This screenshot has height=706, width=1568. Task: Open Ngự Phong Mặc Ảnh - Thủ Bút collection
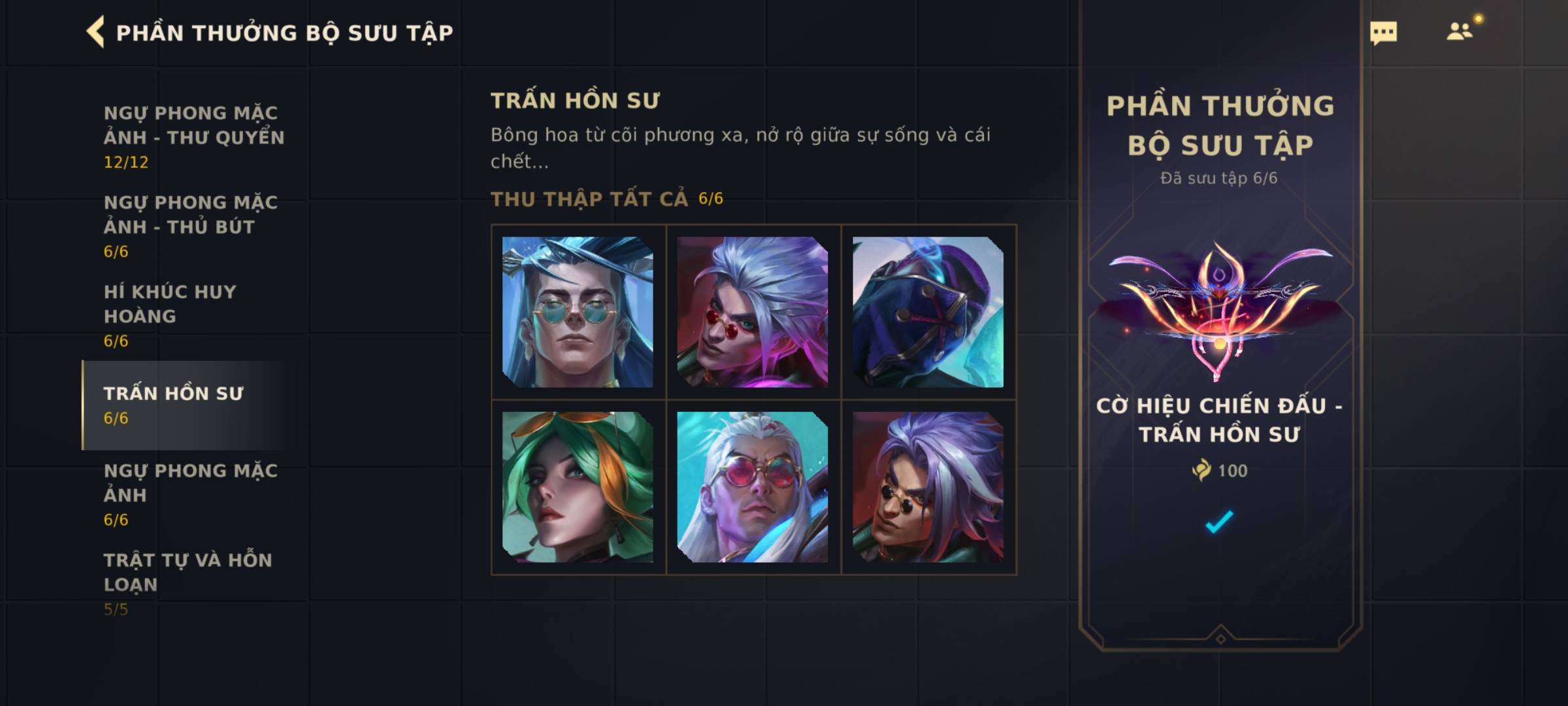(x=191, y=226)
